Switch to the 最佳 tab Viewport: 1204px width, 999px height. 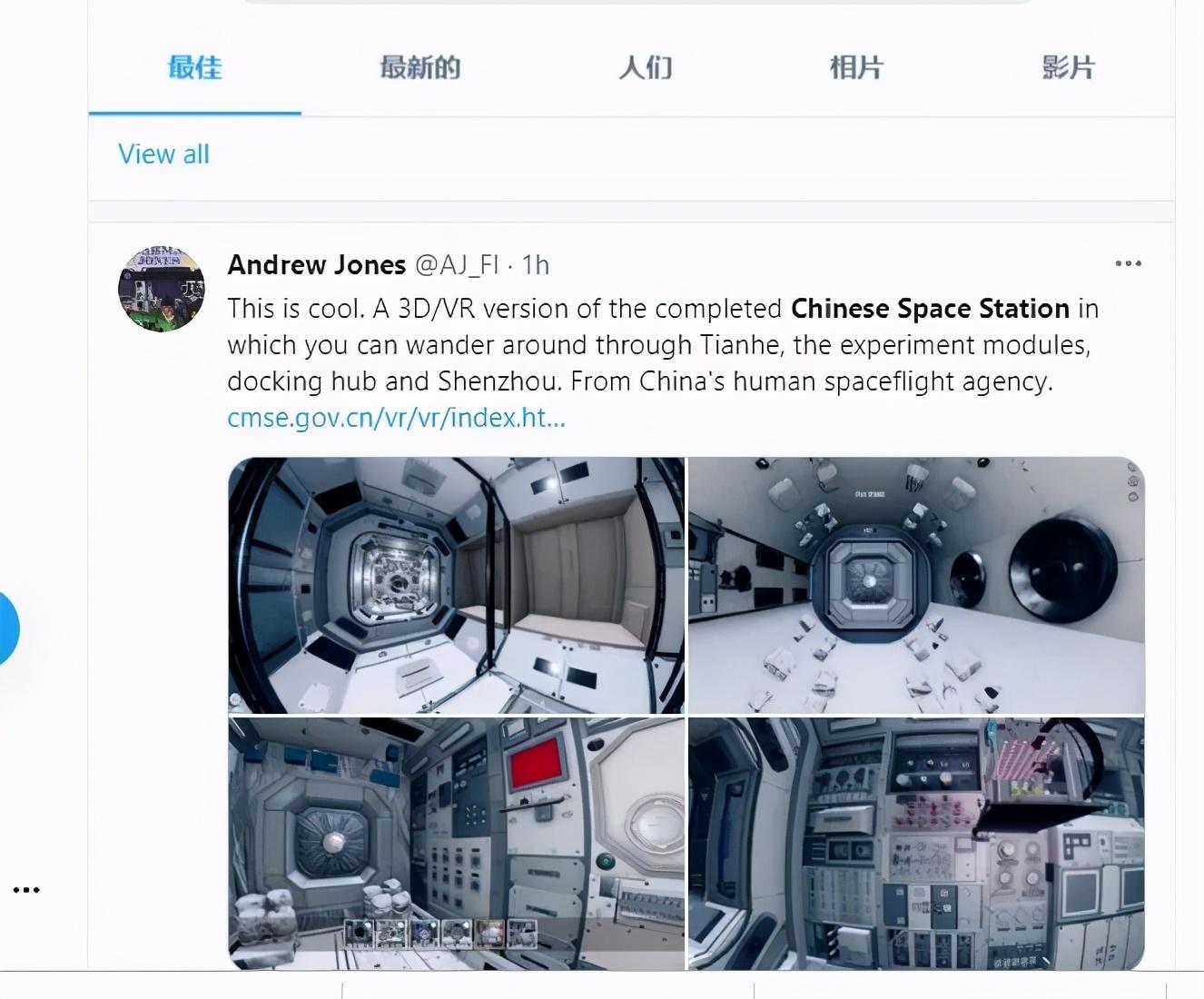pos(195,67)
